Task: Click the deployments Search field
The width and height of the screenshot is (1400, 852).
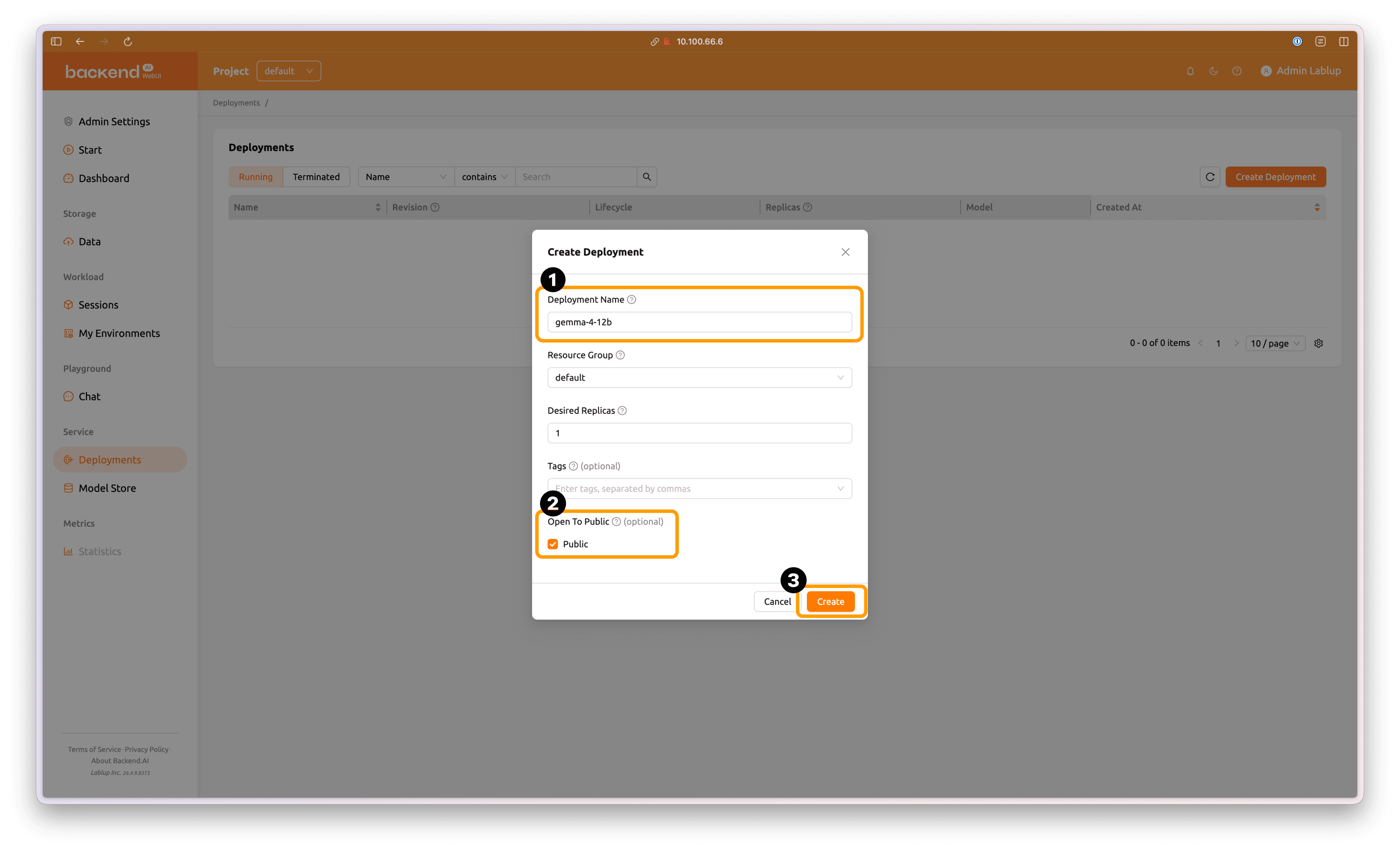Action: tap(576, 177)
